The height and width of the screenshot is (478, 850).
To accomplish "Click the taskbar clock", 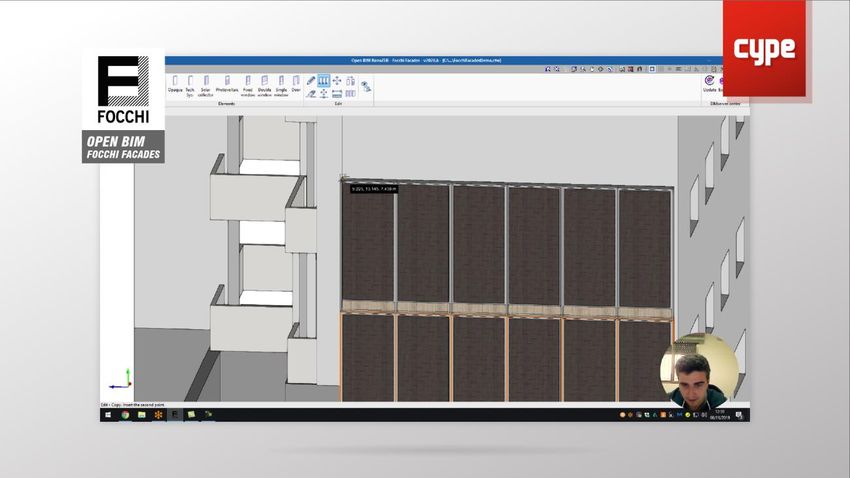I will [x=719, y=414].
